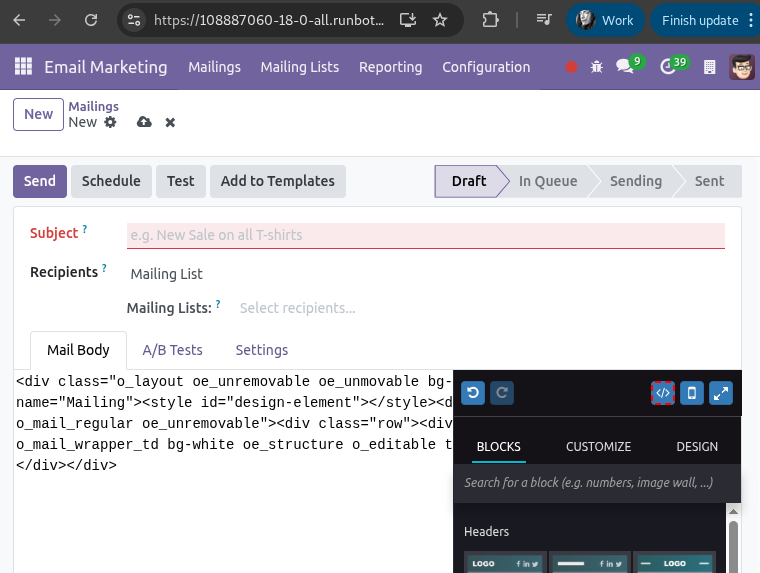Click the install app icon in address bar

tap(408, 20)
